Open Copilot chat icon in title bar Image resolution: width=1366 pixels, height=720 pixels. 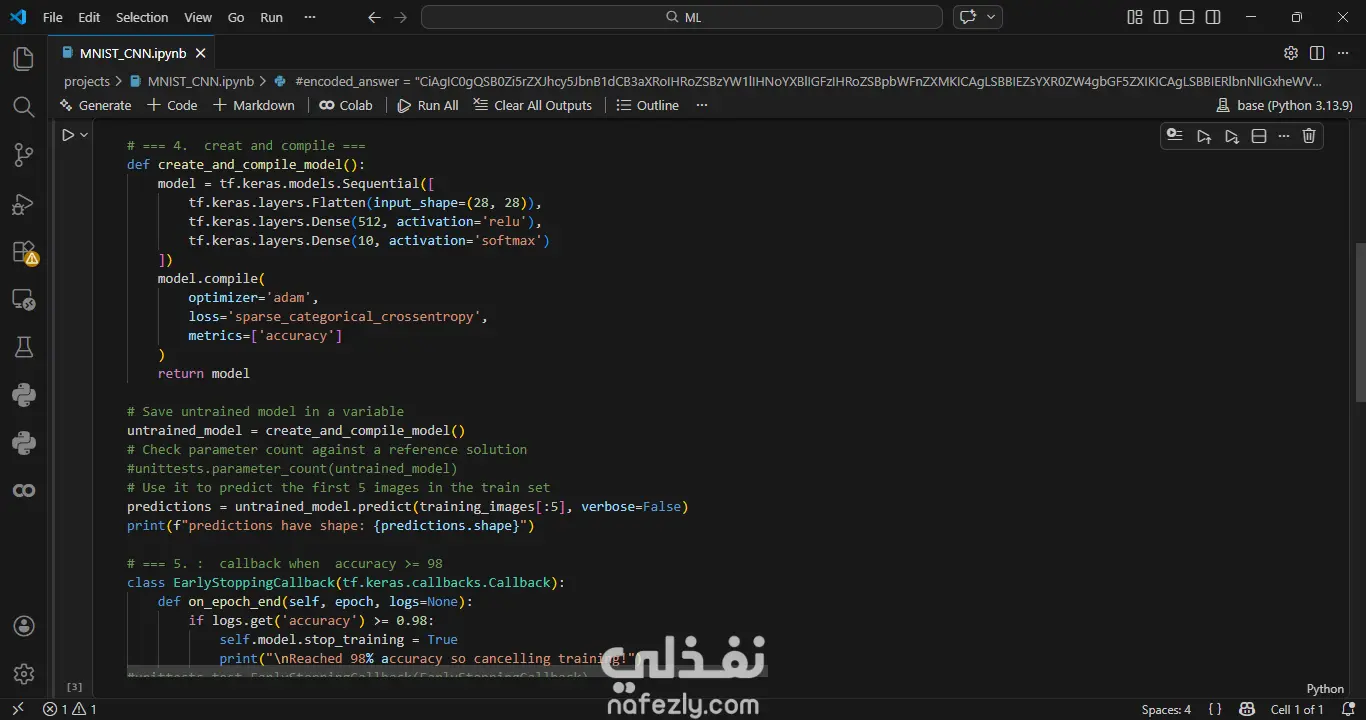pos(967,17)
